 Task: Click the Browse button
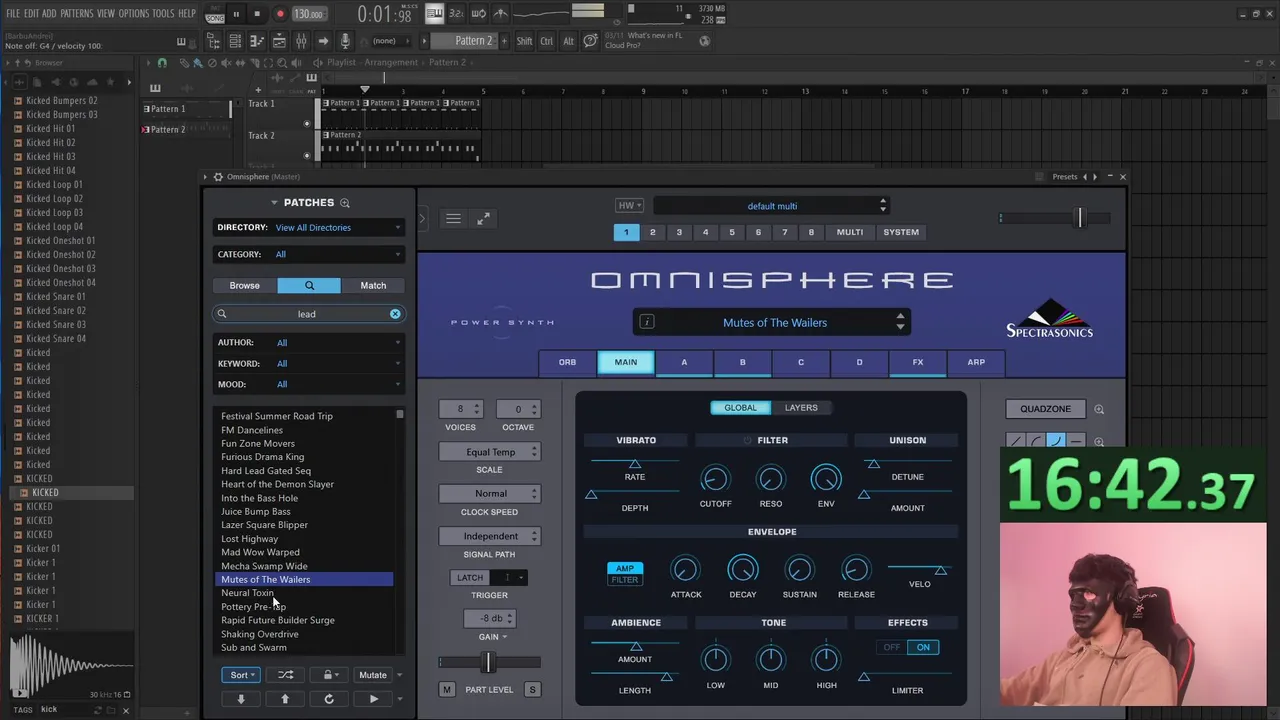click(x=245, y=286)
